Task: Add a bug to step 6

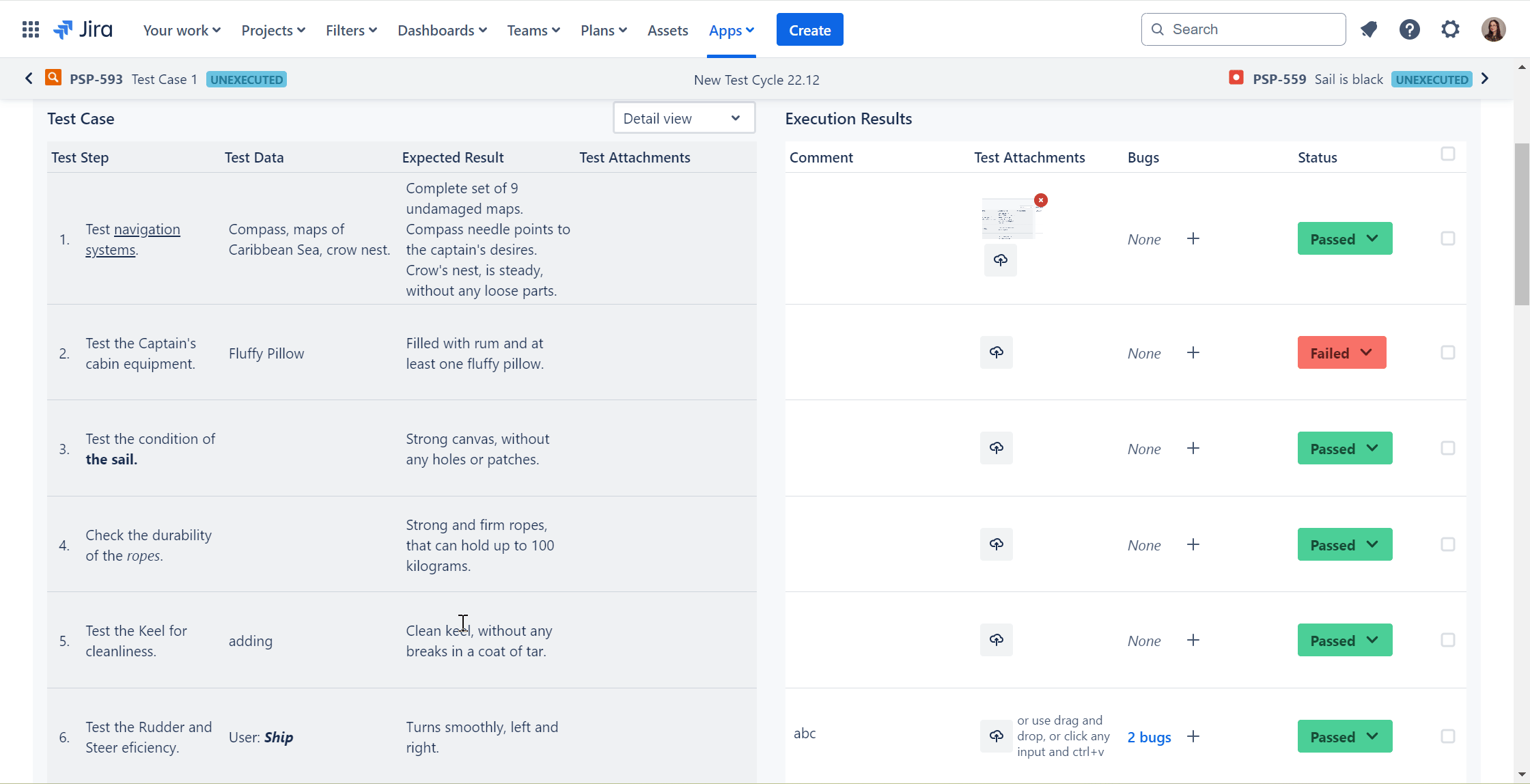Action: tap(1193, 736)
